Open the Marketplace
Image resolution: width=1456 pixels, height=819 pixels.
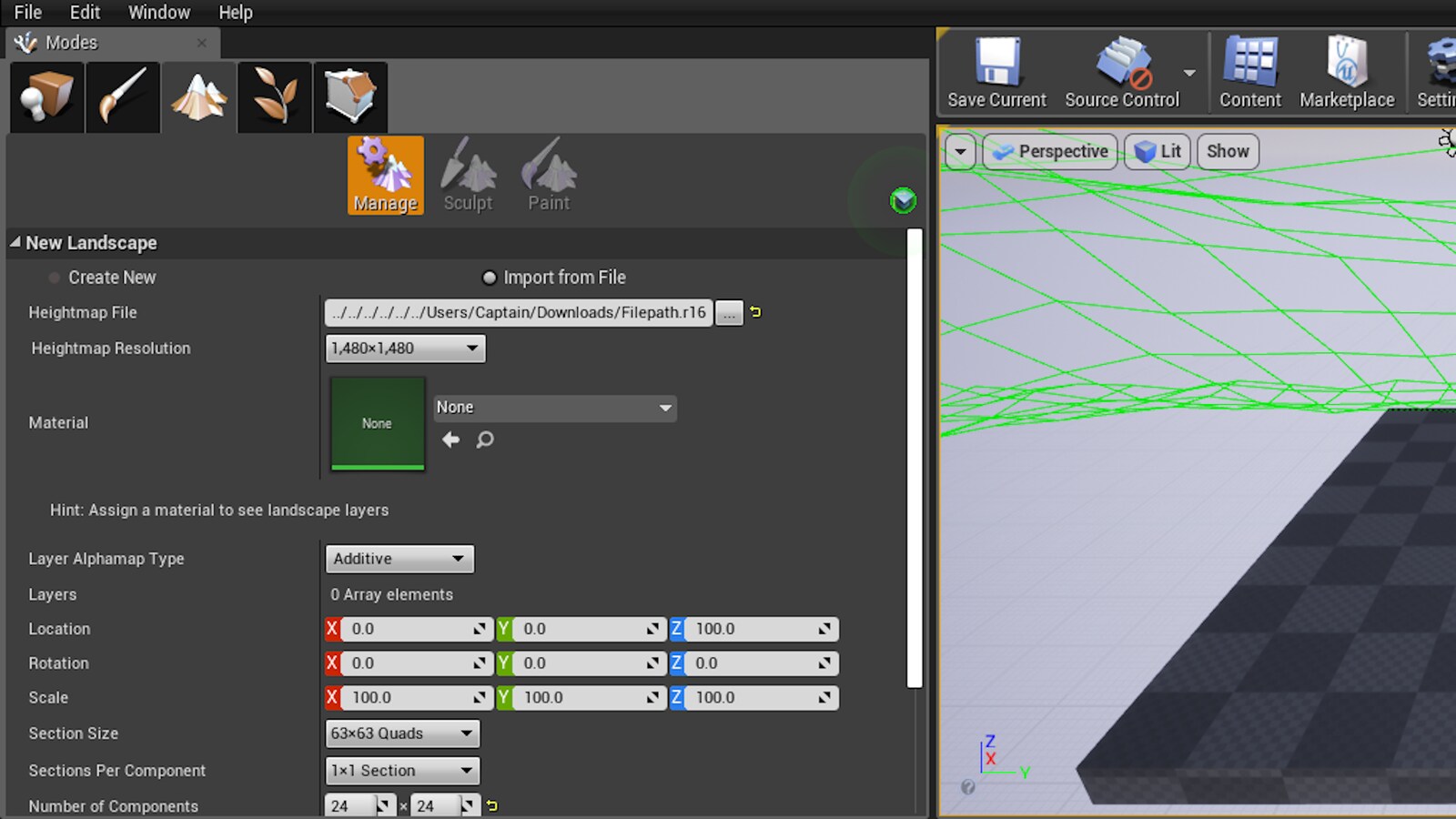[x=1347, y=73]
